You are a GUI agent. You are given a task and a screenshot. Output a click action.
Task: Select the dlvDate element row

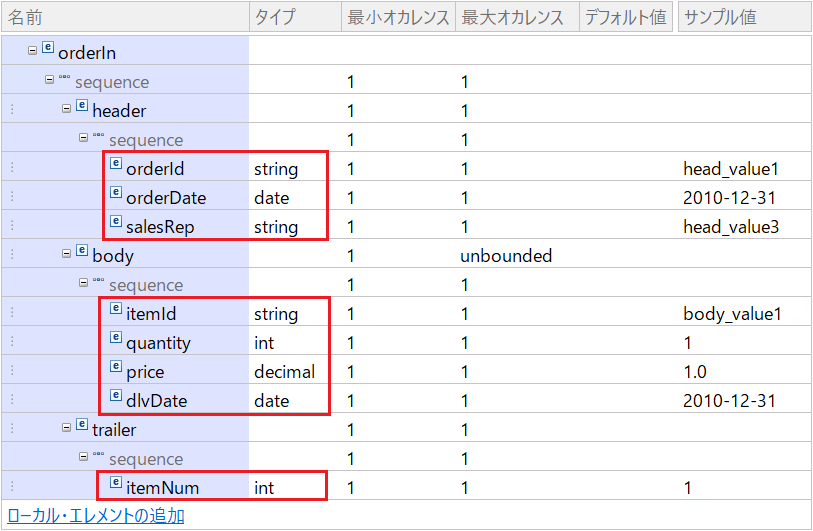(x=406, y=399)
